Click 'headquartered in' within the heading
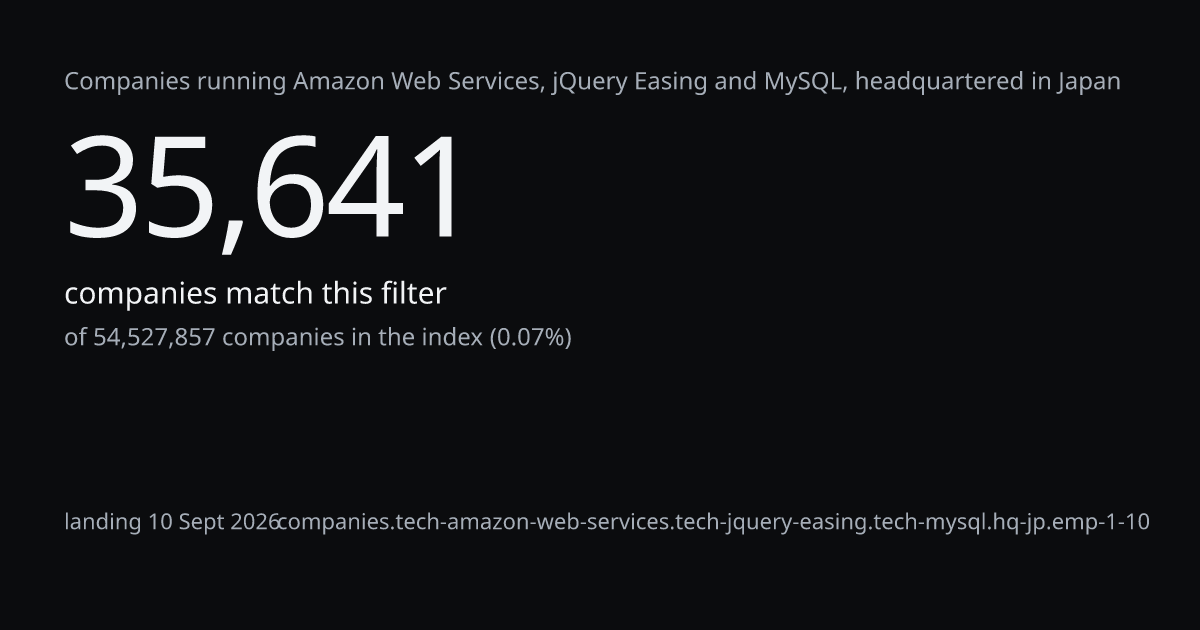 pyautogui.click(x=954, y=82)
